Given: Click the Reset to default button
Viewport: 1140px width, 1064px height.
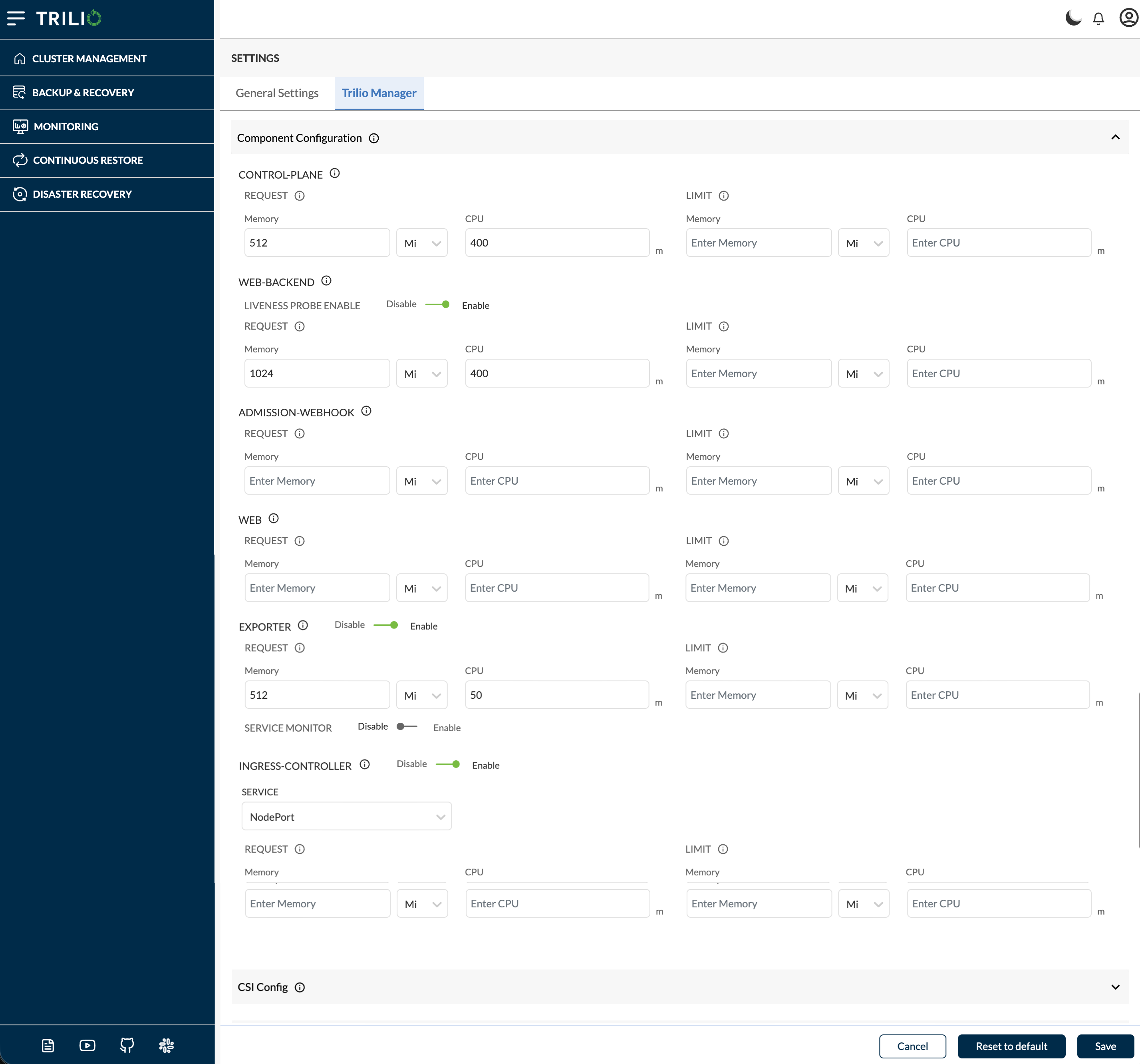Looking at the screenshot, I should coord(1011,1046).
